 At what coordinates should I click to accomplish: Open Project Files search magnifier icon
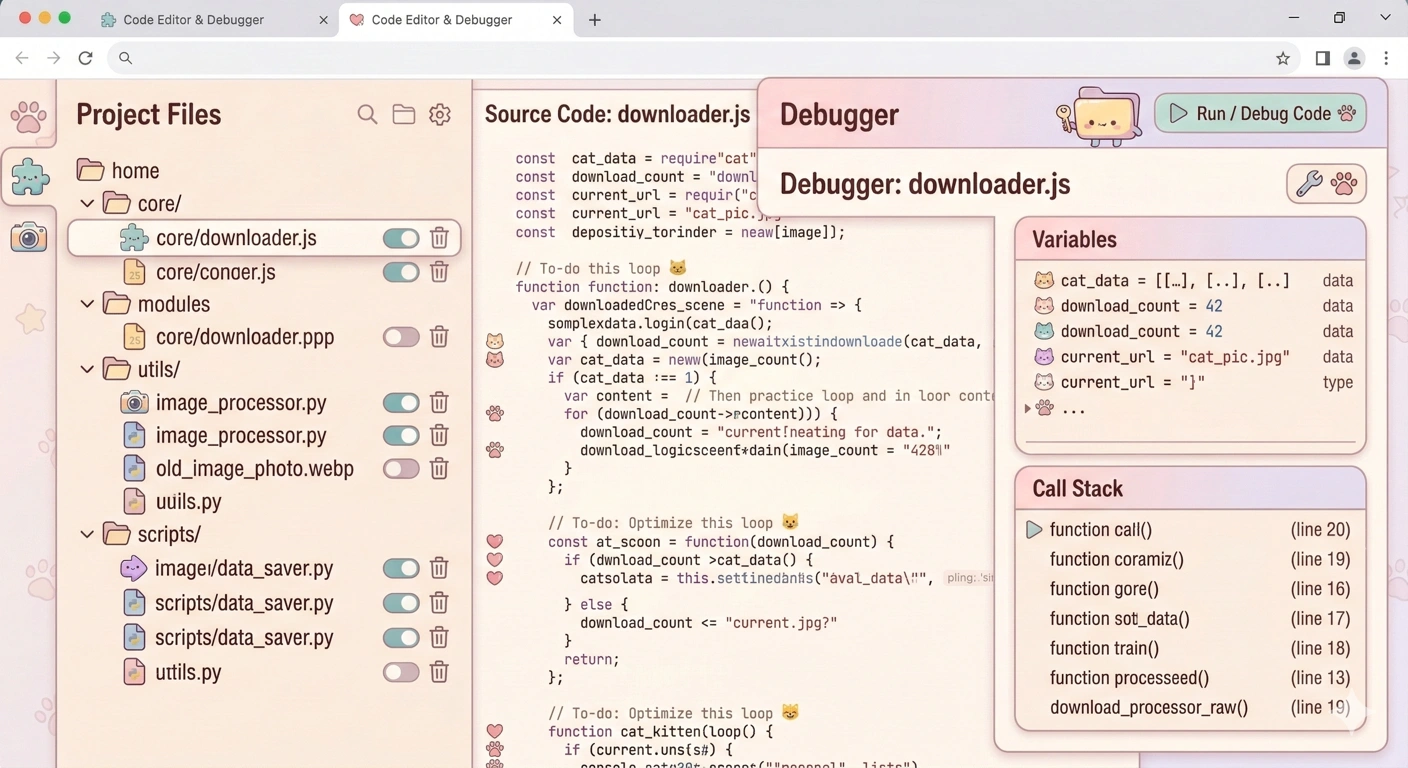coord(367,115)
